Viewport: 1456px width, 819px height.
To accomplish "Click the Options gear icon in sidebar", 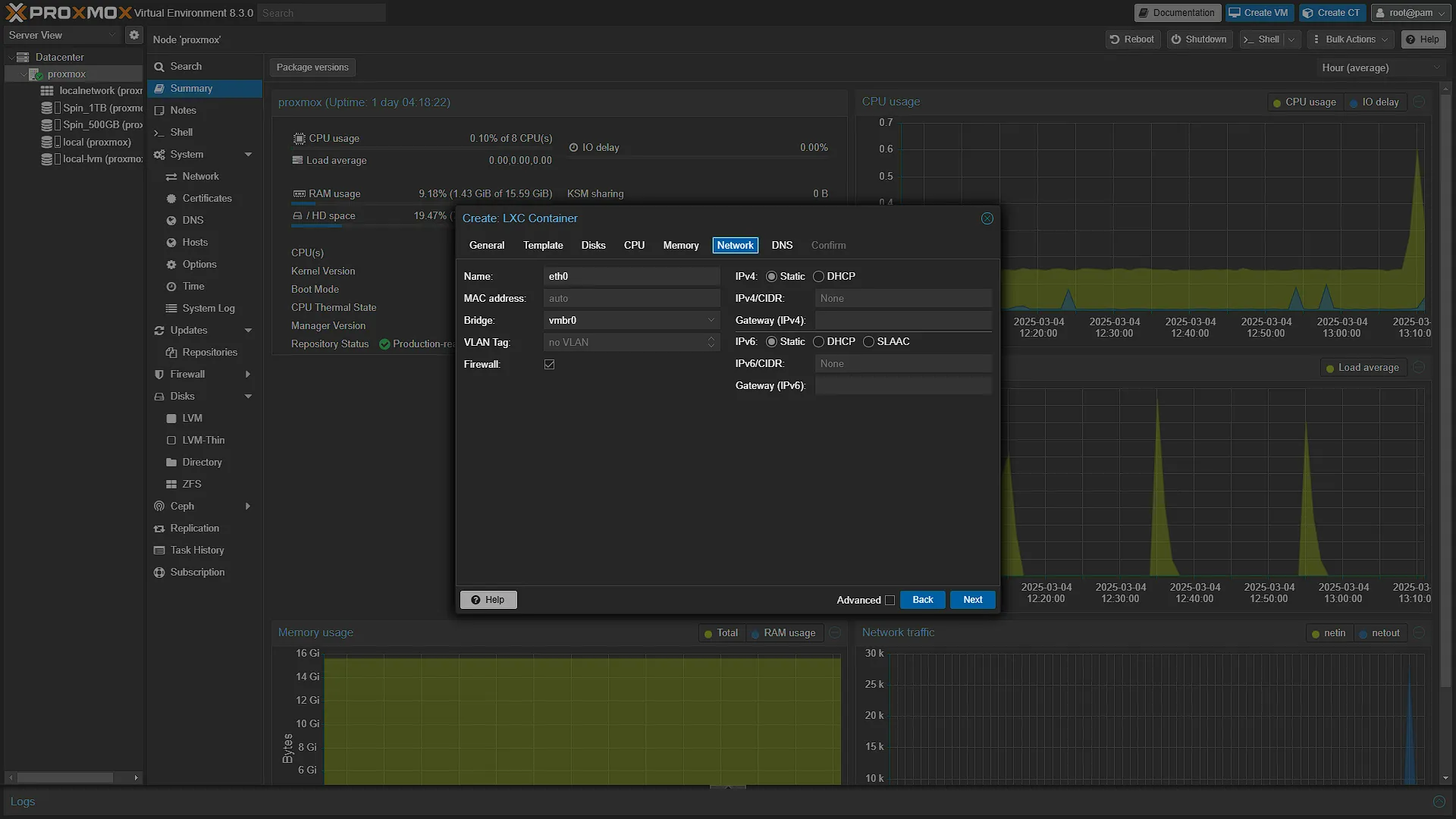I will point(171,265).
